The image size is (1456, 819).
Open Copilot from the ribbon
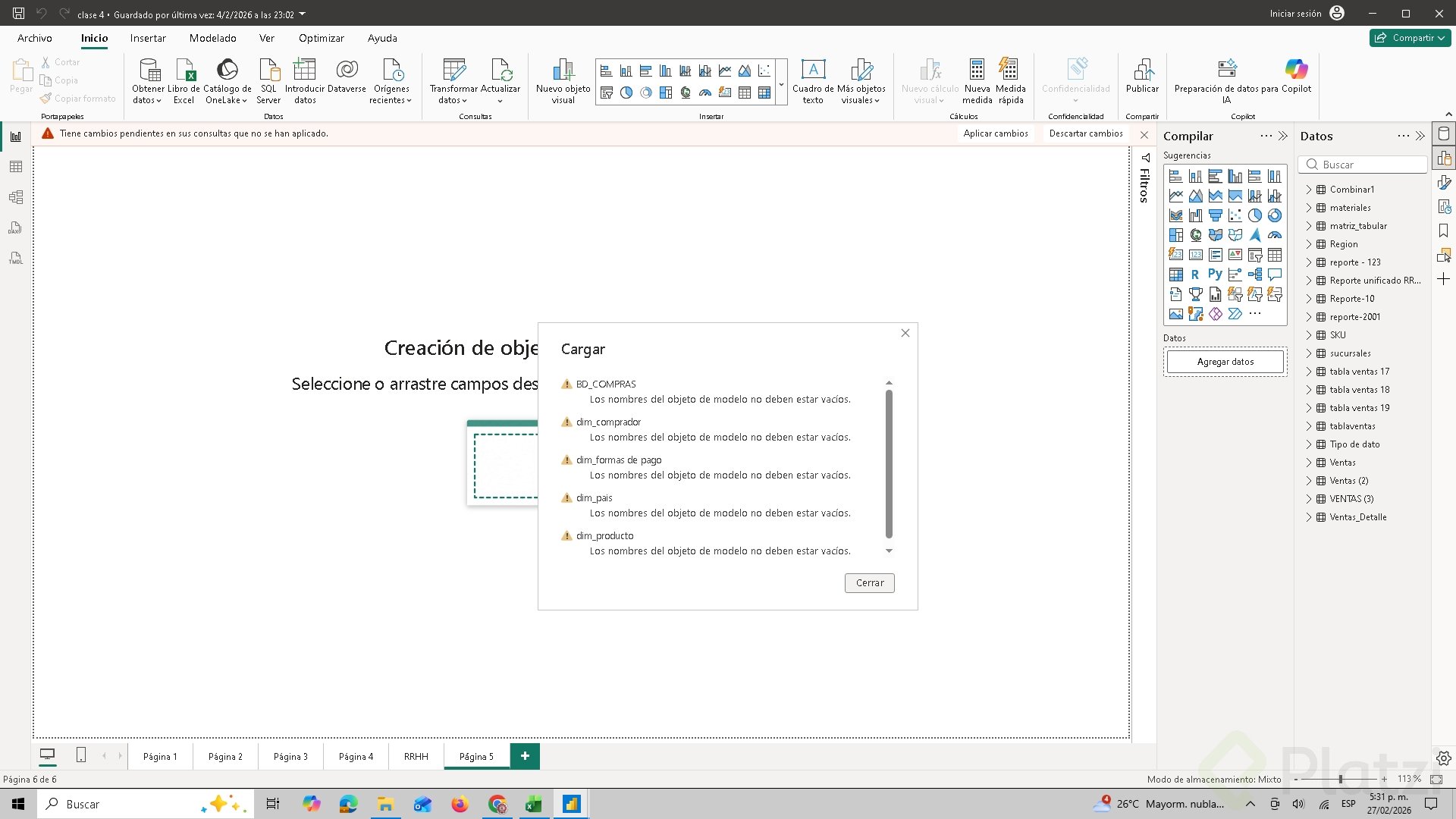point(1296,71)
